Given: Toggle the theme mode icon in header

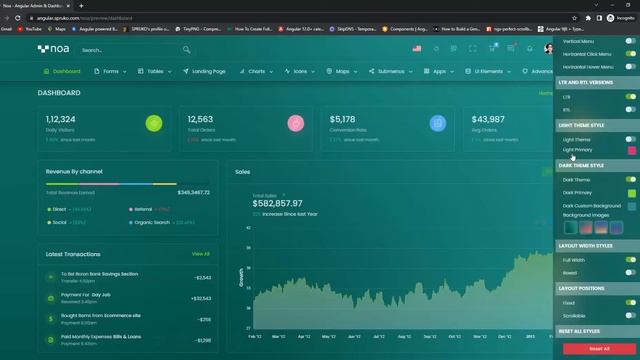Looking at the screenshot, I should click(x=436, y=49).
